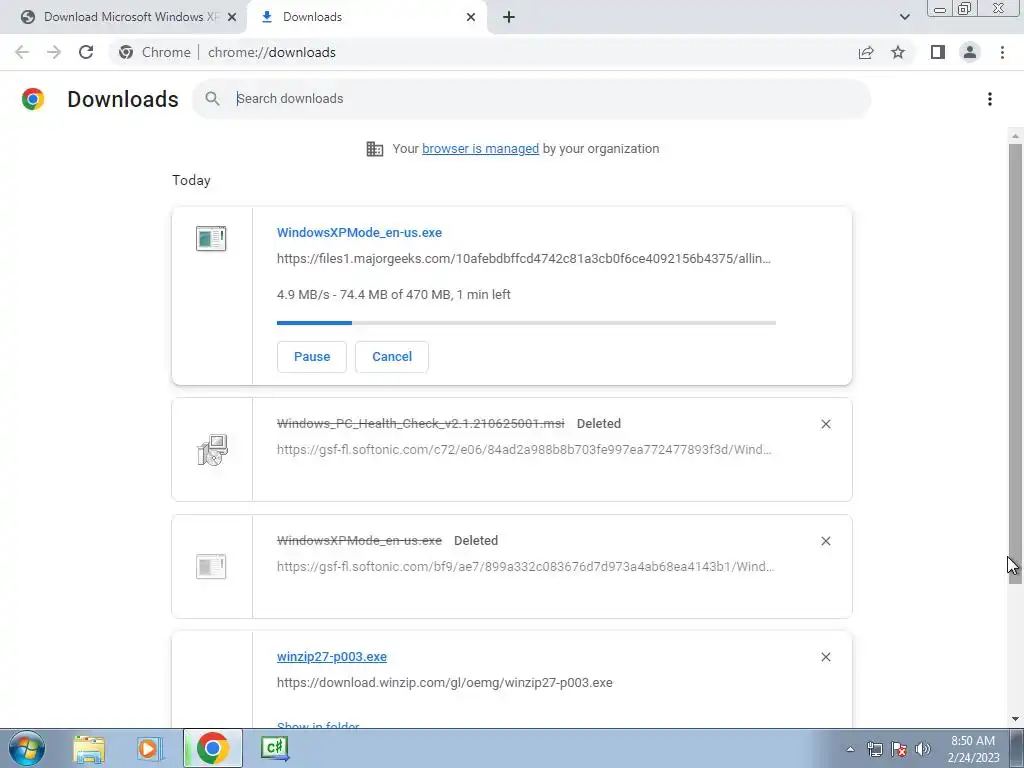Click the browser forward arrow

(54, 52)
